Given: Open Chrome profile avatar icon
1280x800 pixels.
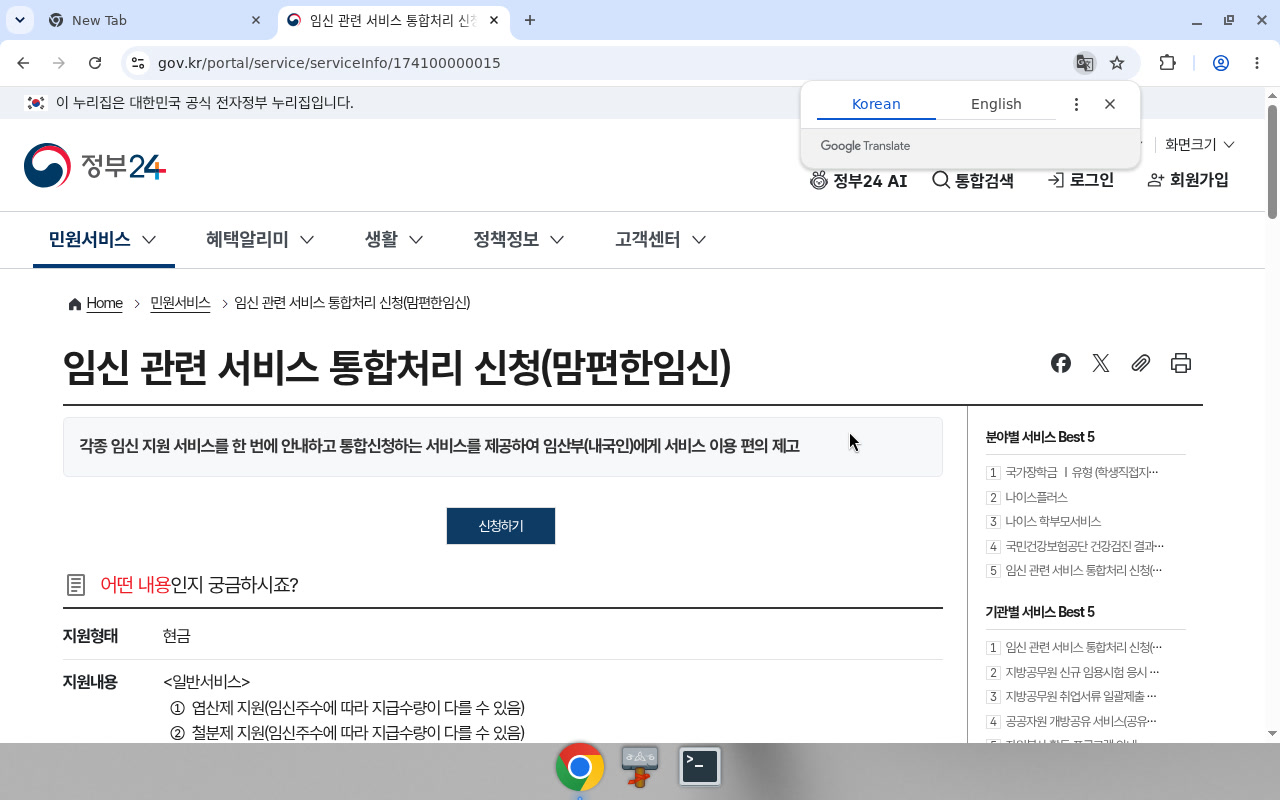Looking at the screenshot, I should tap(1221, 63).
